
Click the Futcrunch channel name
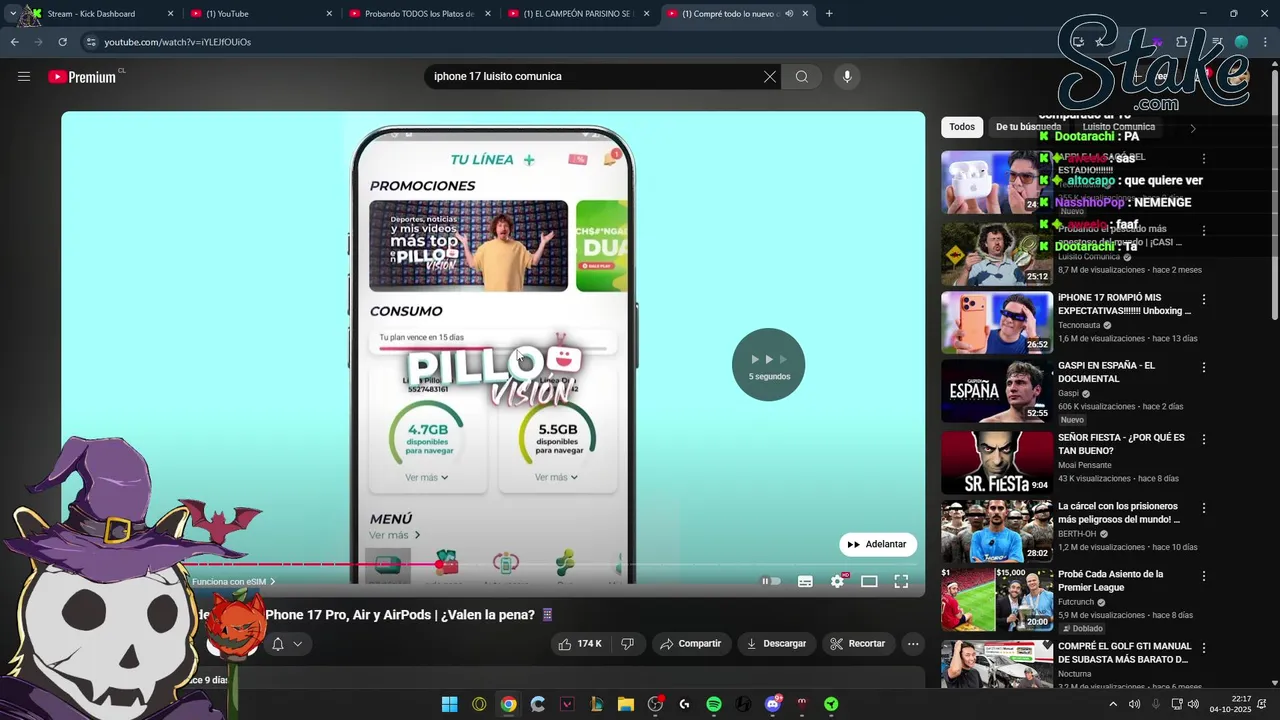click(x=1078, y=602)
